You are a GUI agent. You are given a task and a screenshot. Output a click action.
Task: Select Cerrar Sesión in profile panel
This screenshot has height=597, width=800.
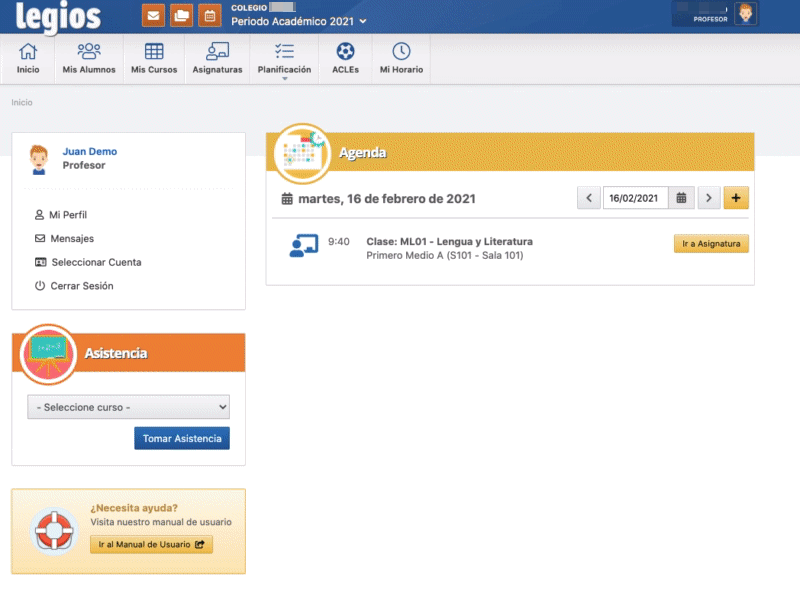81,286
